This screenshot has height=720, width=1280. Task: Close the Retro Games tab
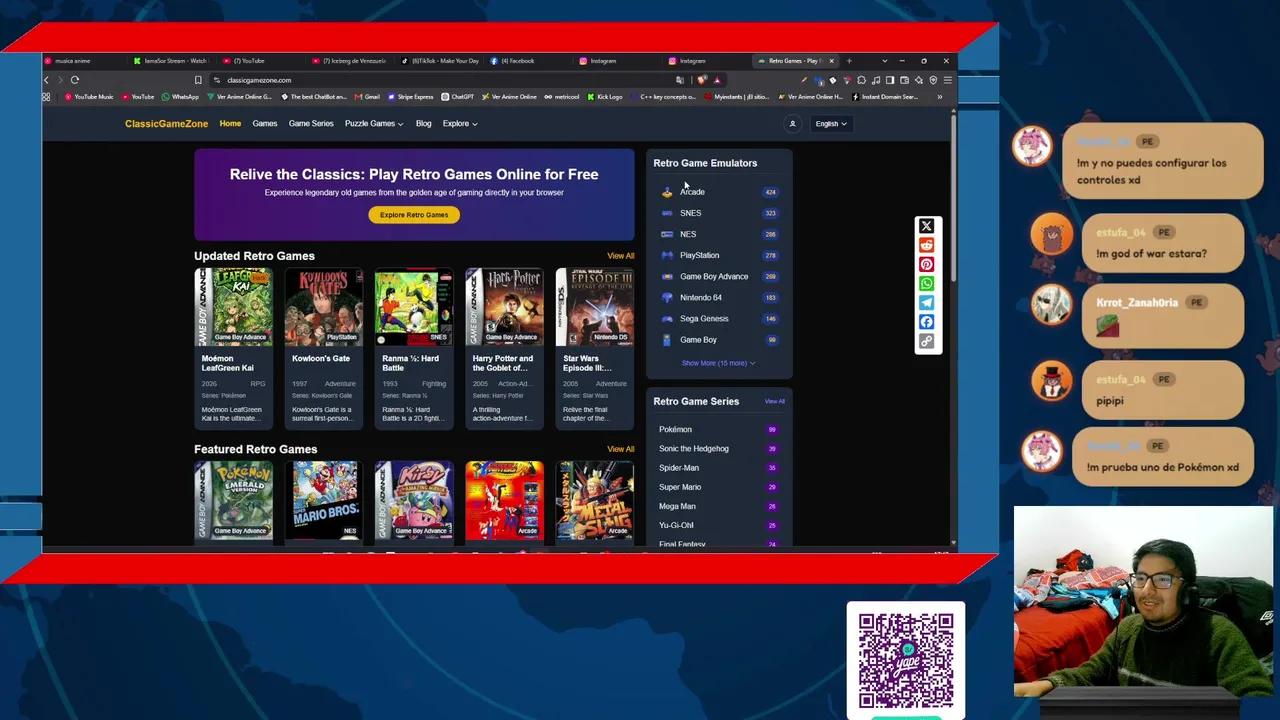coord(831,61)
